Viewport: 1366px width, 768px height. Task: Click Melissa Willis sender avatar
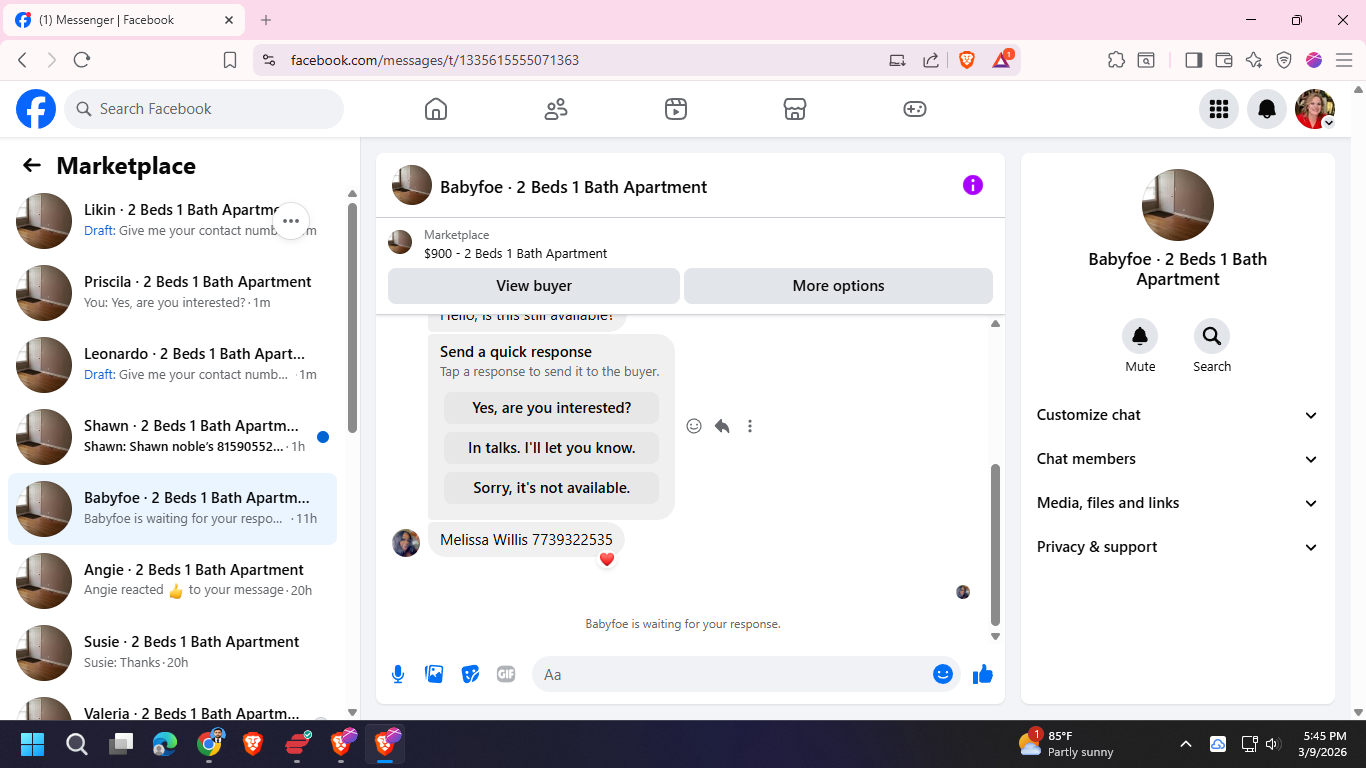[x=406, y=543]
